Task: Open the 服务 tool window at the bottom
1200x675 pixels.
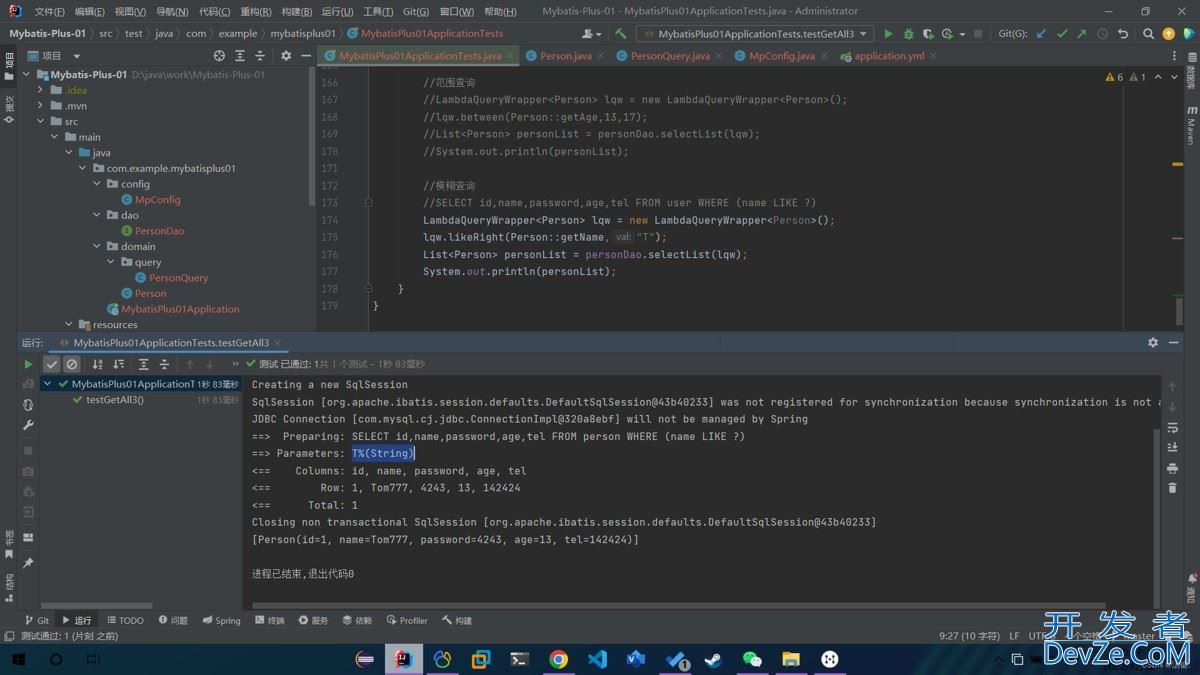Action: tap(313, 620)
